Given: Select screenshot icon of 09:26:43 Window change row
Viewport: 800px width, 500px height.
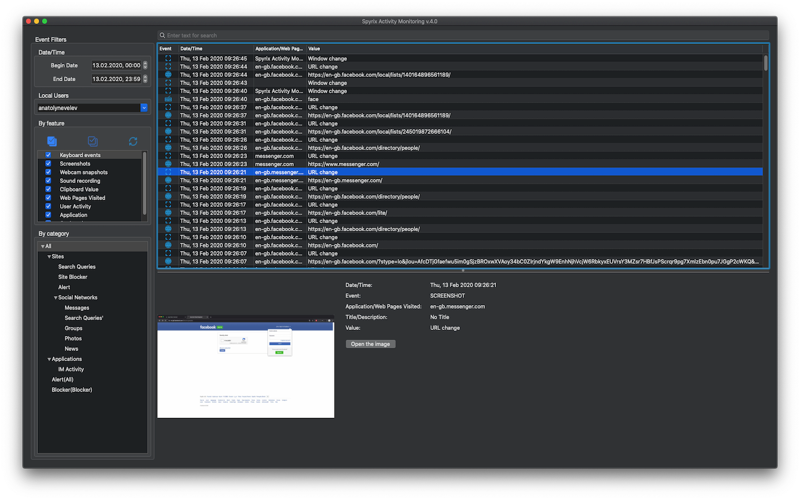Looking at the screenshot, I should click(168, 83).
